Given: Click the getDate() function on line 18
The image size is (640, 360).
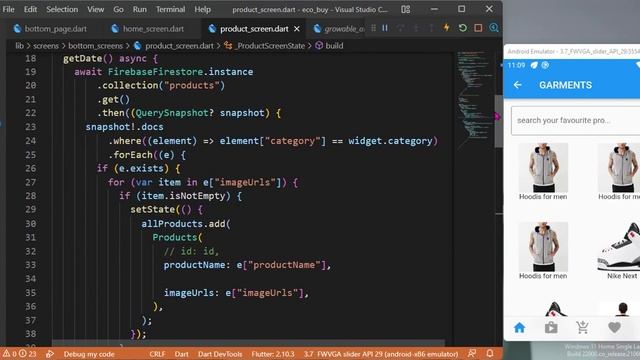Looking at the screenshot, I should coord(88,58).
